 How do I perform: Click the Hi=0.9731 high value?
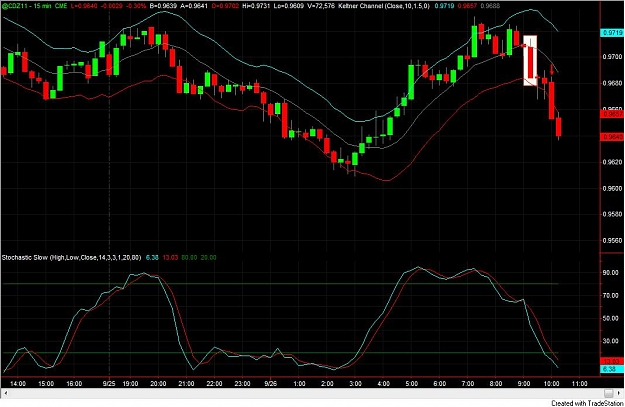click(x=256, y=6)
